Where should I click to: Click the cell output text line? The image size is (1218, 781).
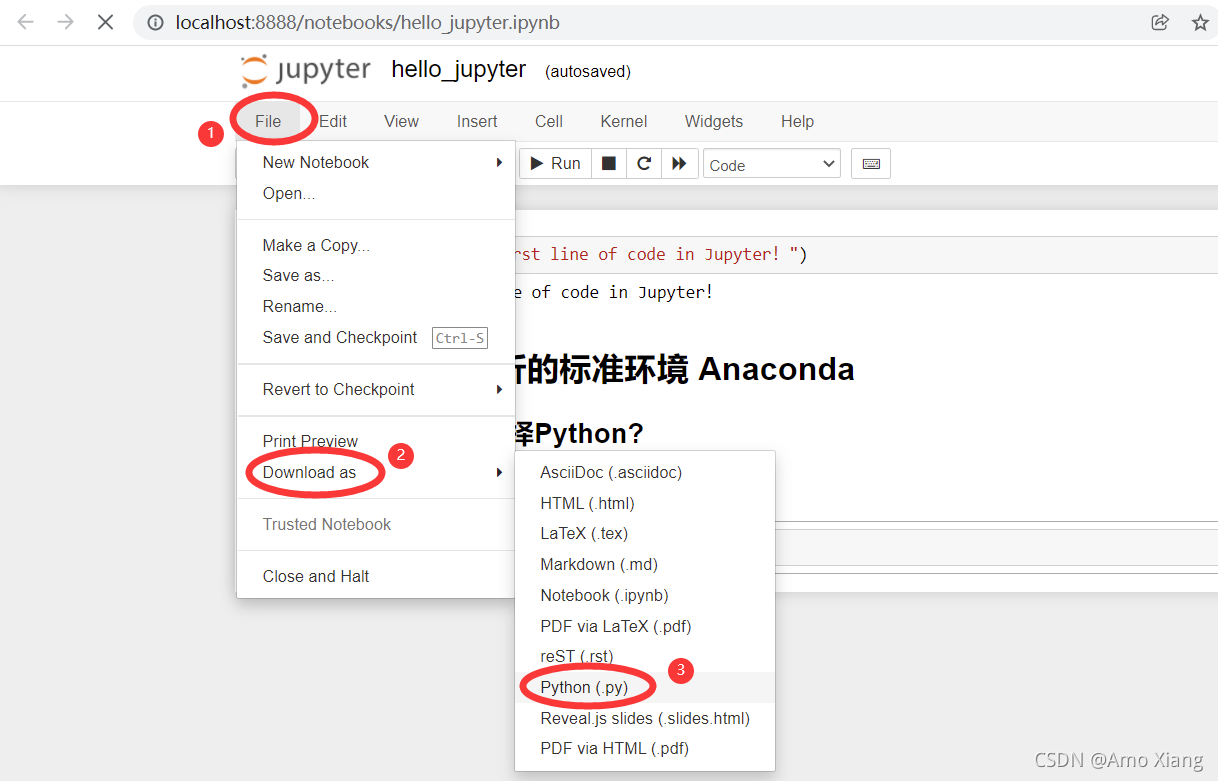614,292
